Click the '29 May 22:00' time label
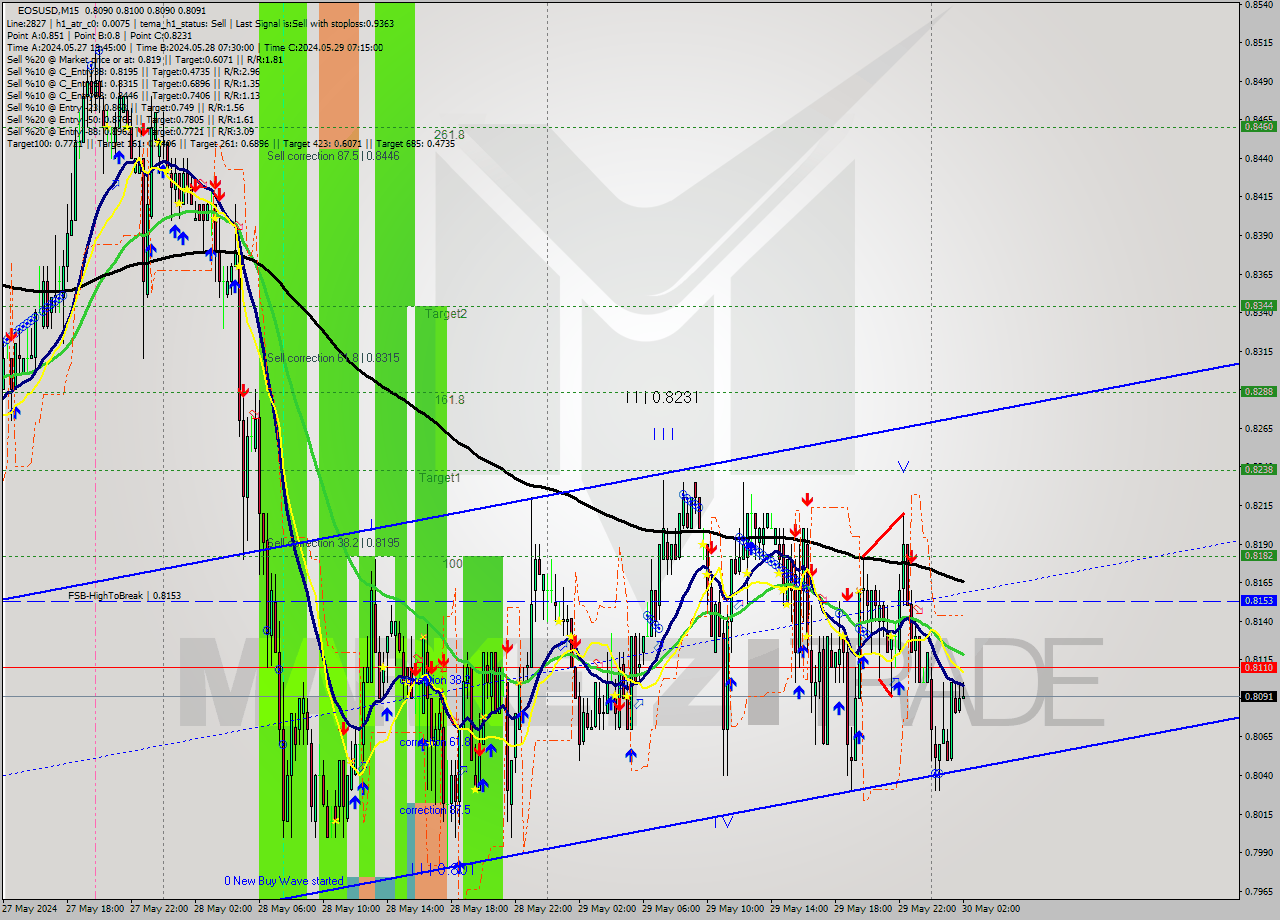Image resolution: width=1280 pixels, height=920 pixels. click(x=928, y=909)
